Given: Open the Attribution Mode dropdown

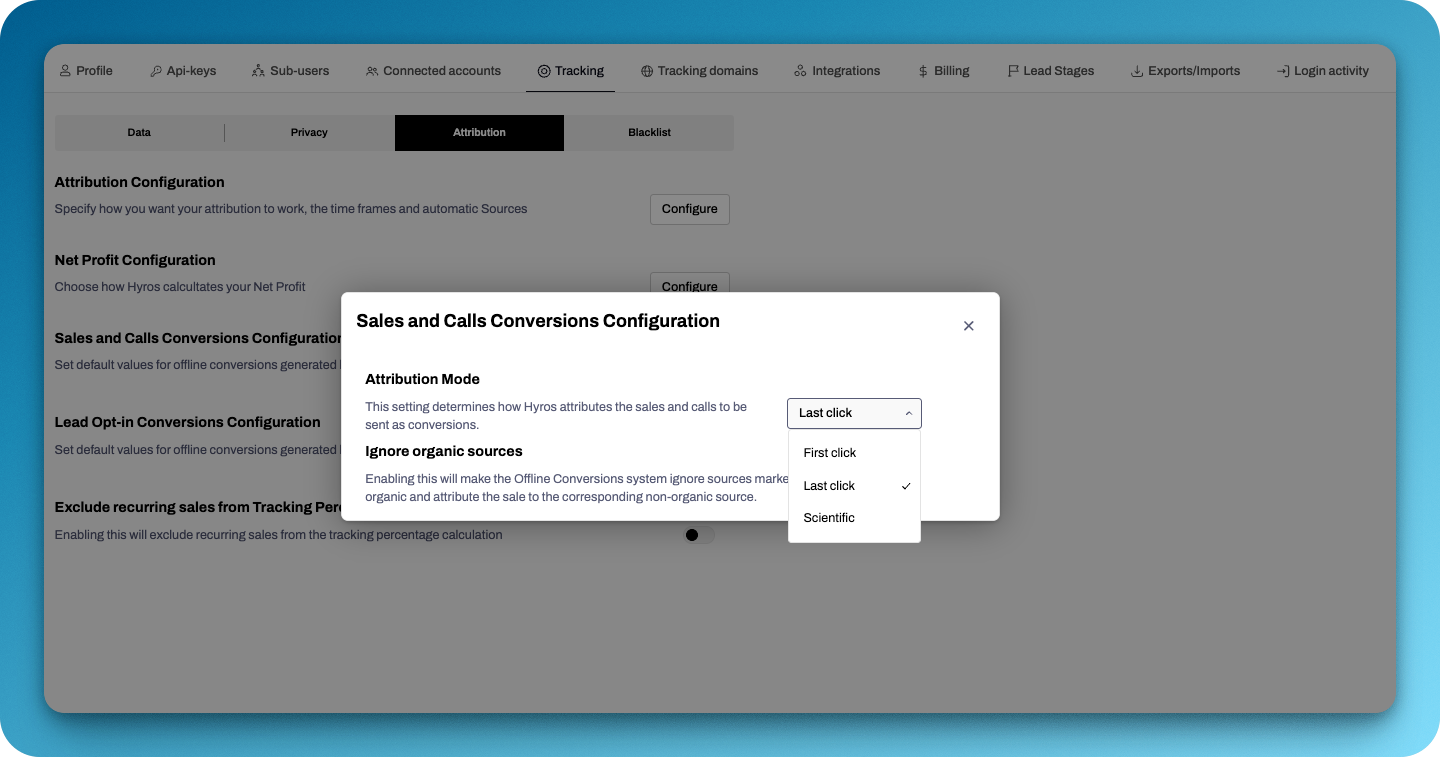Looking at the screenshot, I should pyautogui.click(x=854, y=413).
